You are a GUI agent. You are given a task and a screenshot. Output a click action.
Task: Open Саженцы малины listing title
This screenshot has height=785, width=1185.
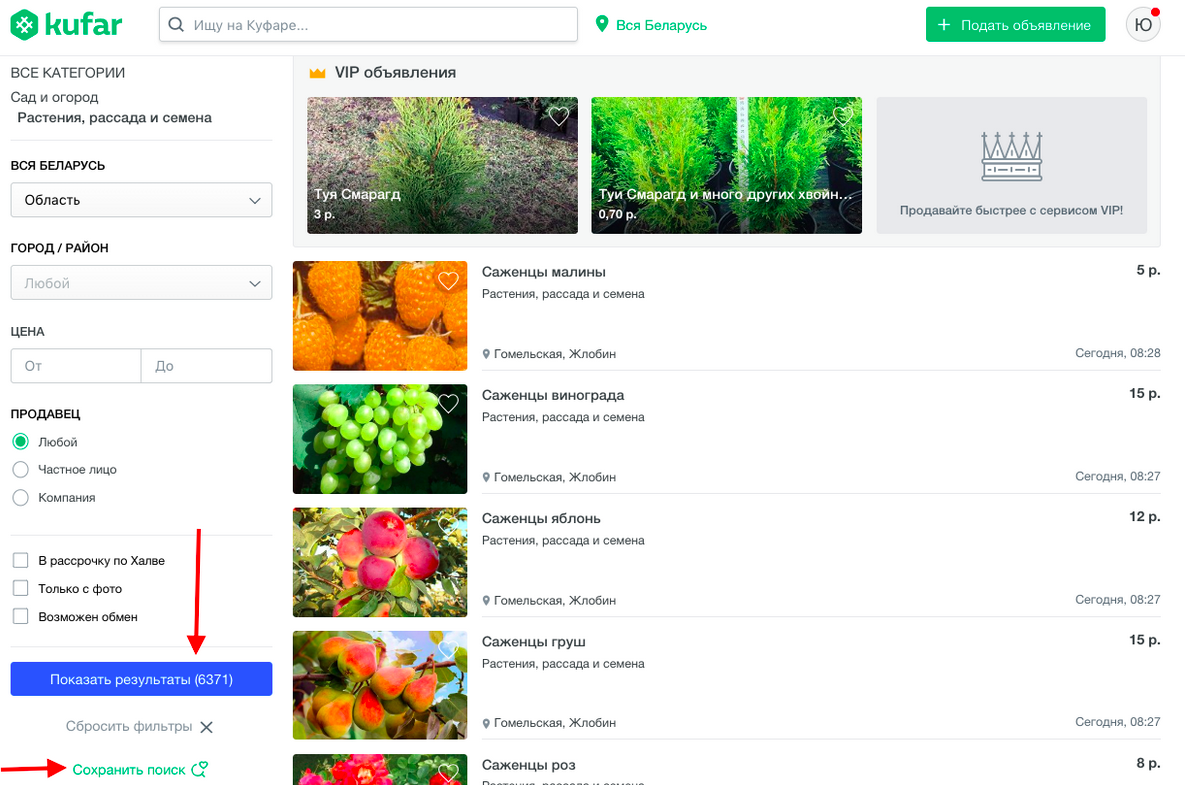tap(543, 272)
